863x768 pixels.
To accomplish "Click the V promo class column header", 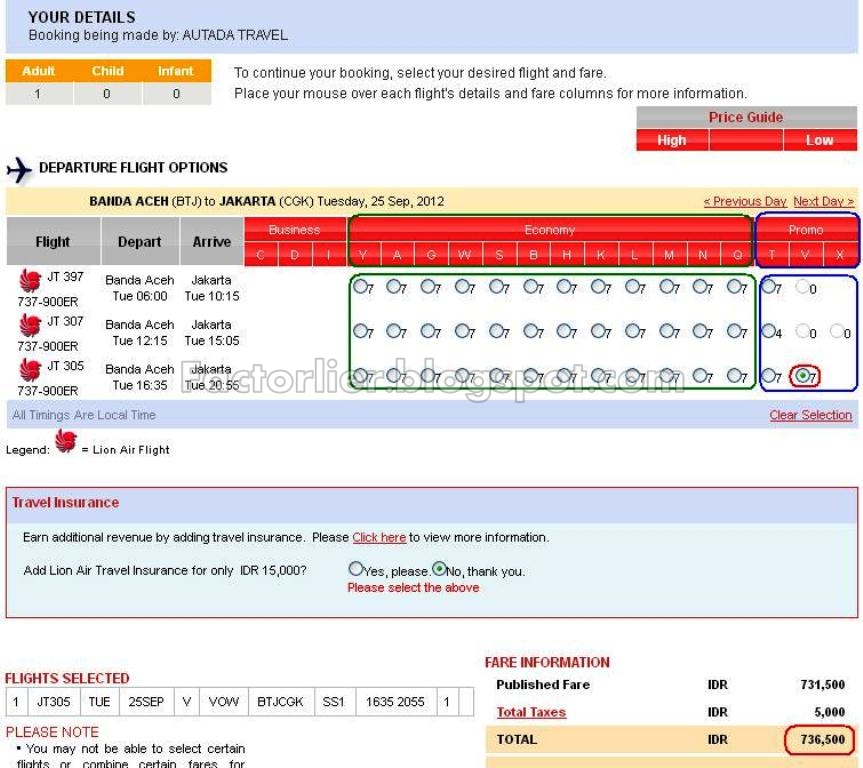I will (x=806, y=255).
